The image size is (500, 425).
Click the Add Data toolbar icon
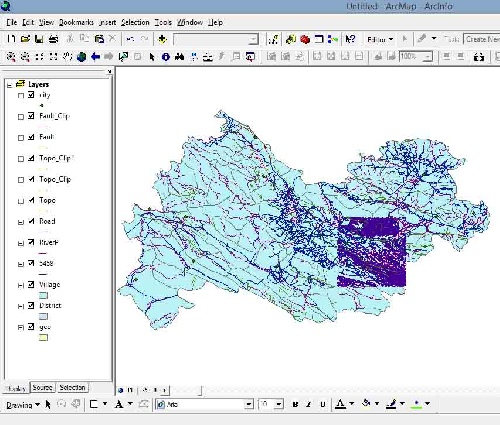click(x=162, y=39)
